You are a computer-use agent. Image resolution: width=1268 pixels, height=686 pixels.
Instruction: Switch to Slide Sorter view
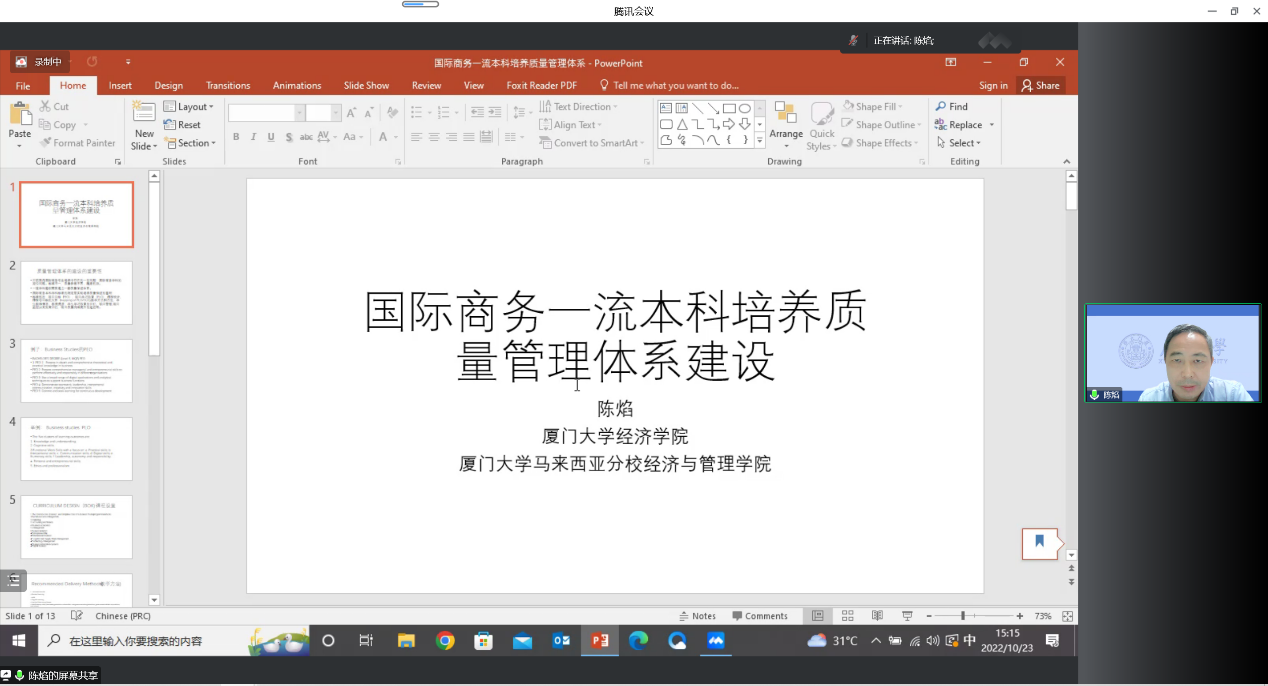pos(847,616)
